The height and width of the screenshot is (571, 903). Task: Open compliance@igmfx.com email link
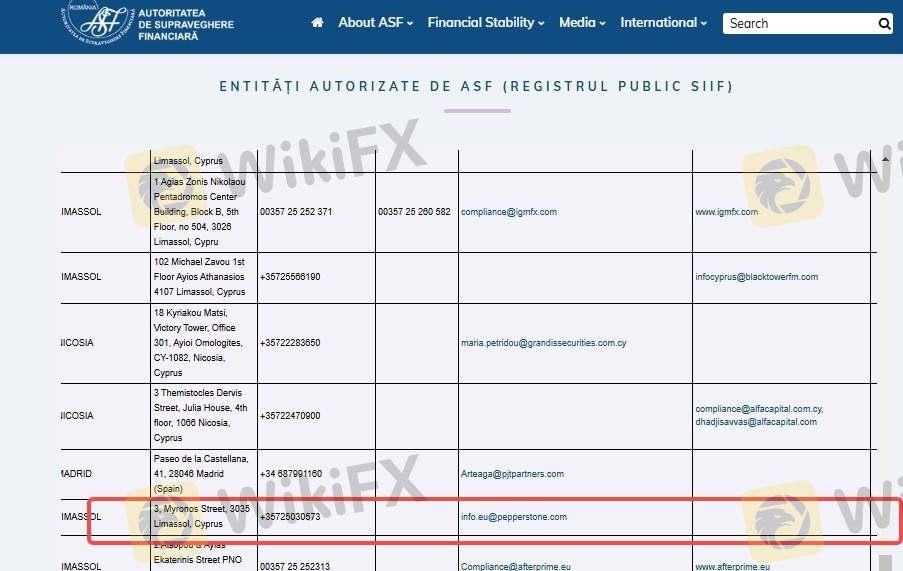(508, 212)
